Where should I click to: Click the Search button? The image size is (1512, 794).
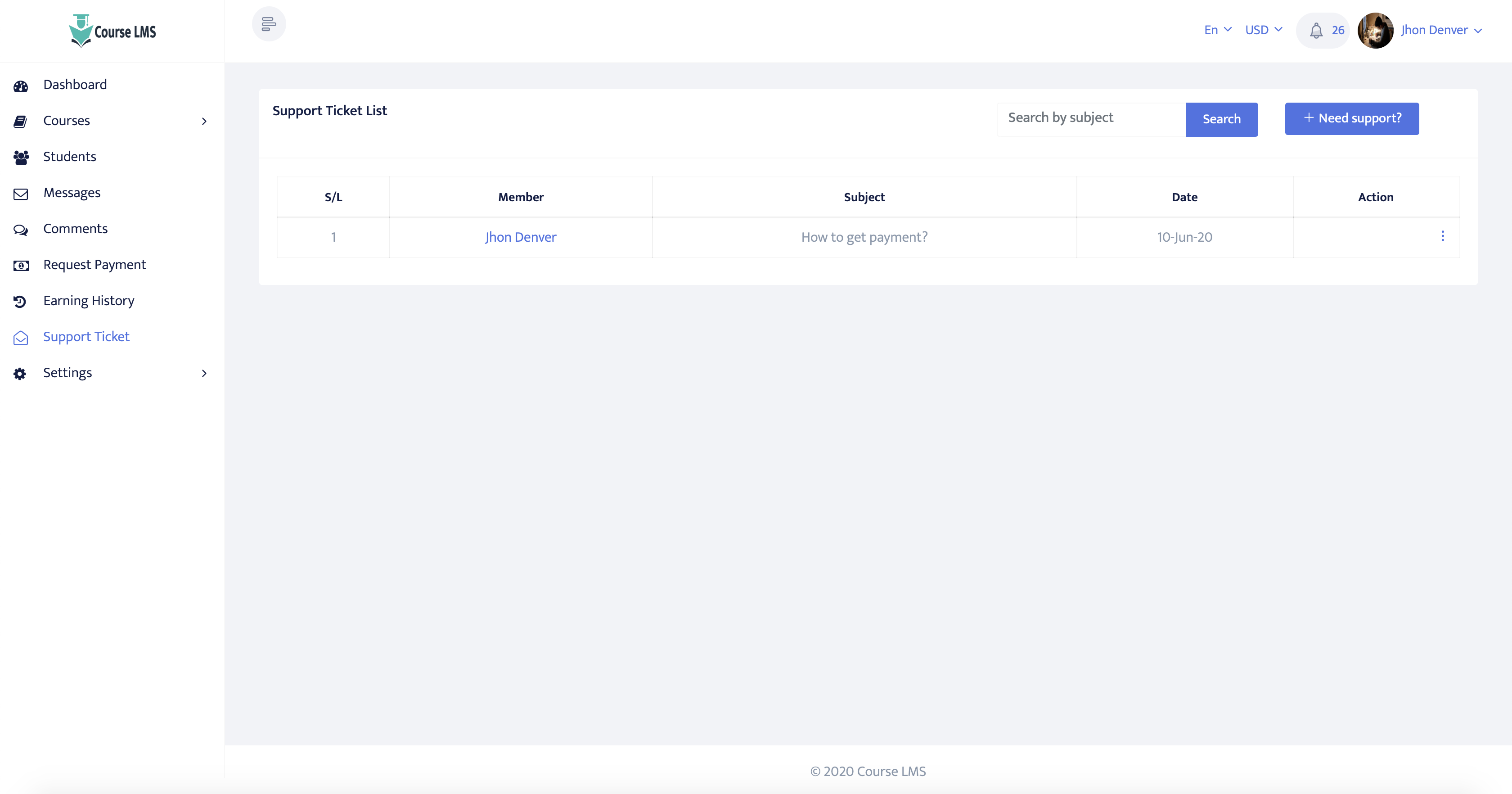point(1221,119)
